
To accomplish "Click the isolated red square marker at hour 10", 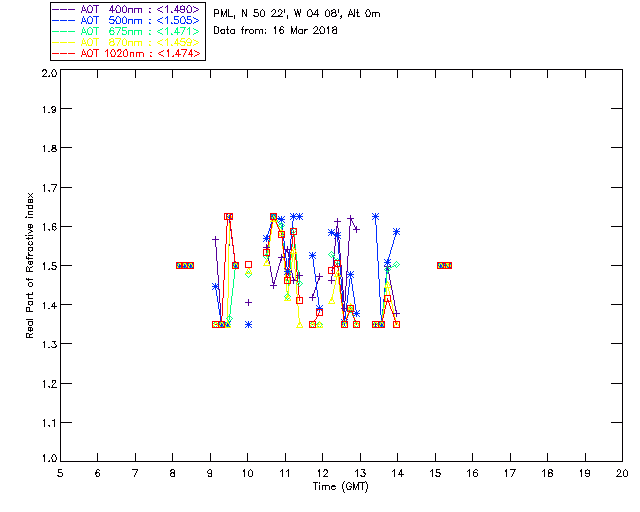I will 248,265.
